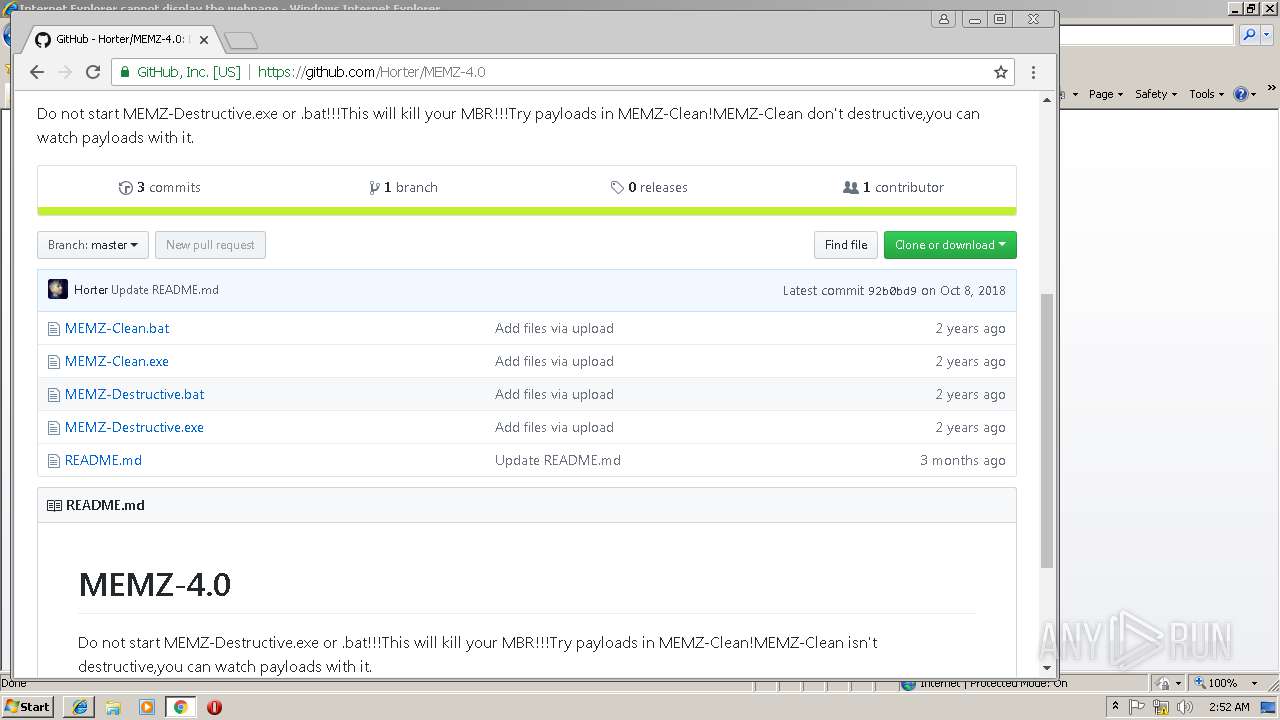The width and height of the screenshot is (1280, 720).
Task: Open the Chrome three-dot menu
Action: 1033,72
